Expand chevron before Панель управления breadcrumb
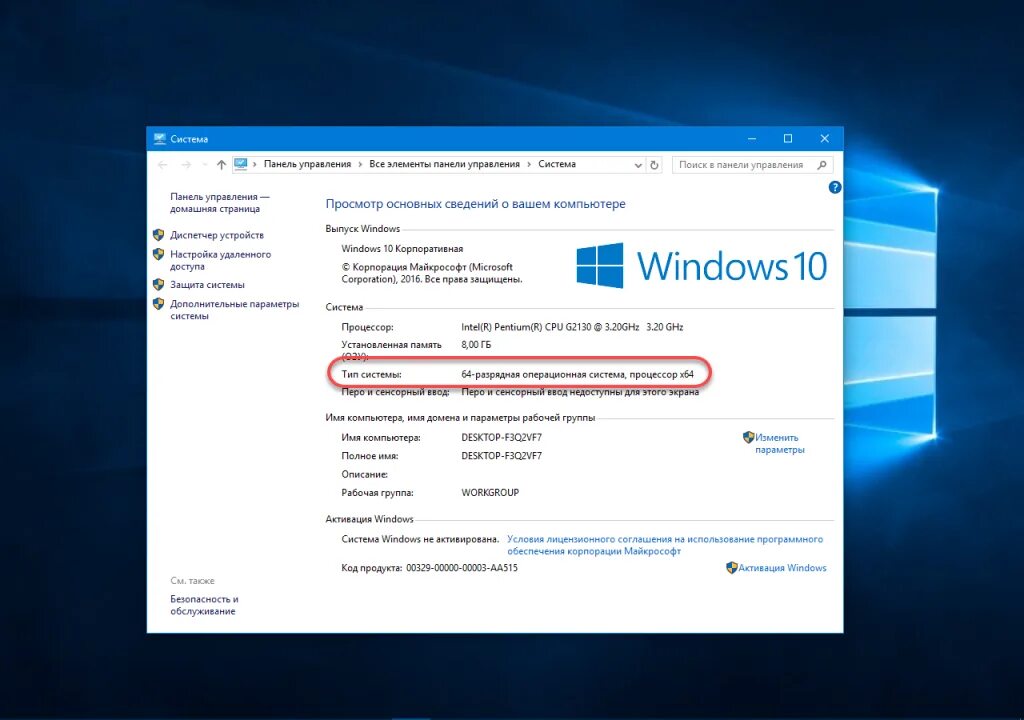The height and width of the screenshot is (720, 1024). pyautogui.click(x=255, y=165)
